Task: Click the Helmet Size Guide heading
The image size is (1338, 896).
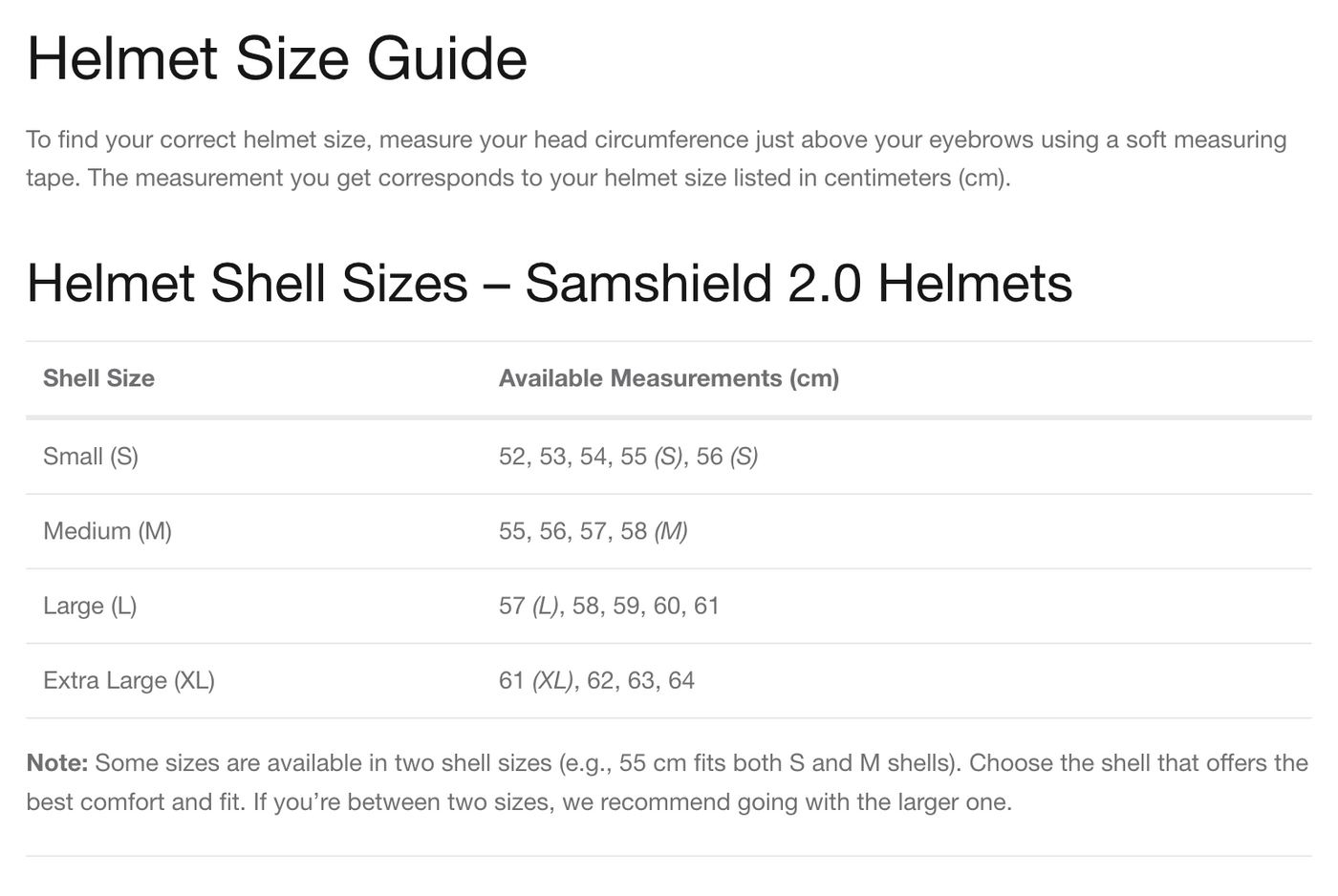Action: pos(276,59)
